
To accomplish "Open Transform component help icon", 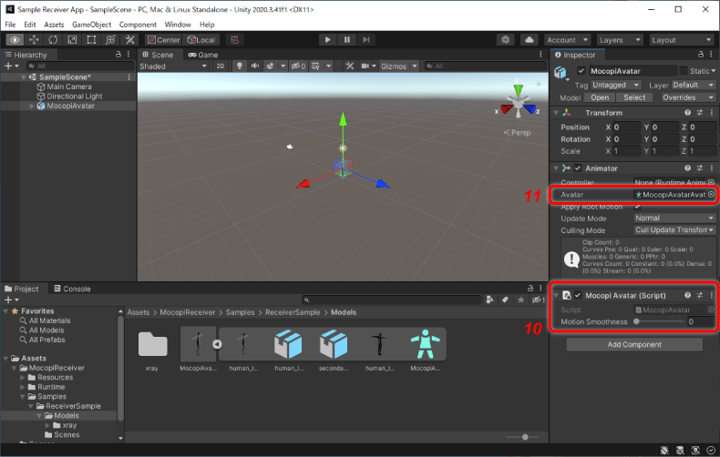I will 687,113.
